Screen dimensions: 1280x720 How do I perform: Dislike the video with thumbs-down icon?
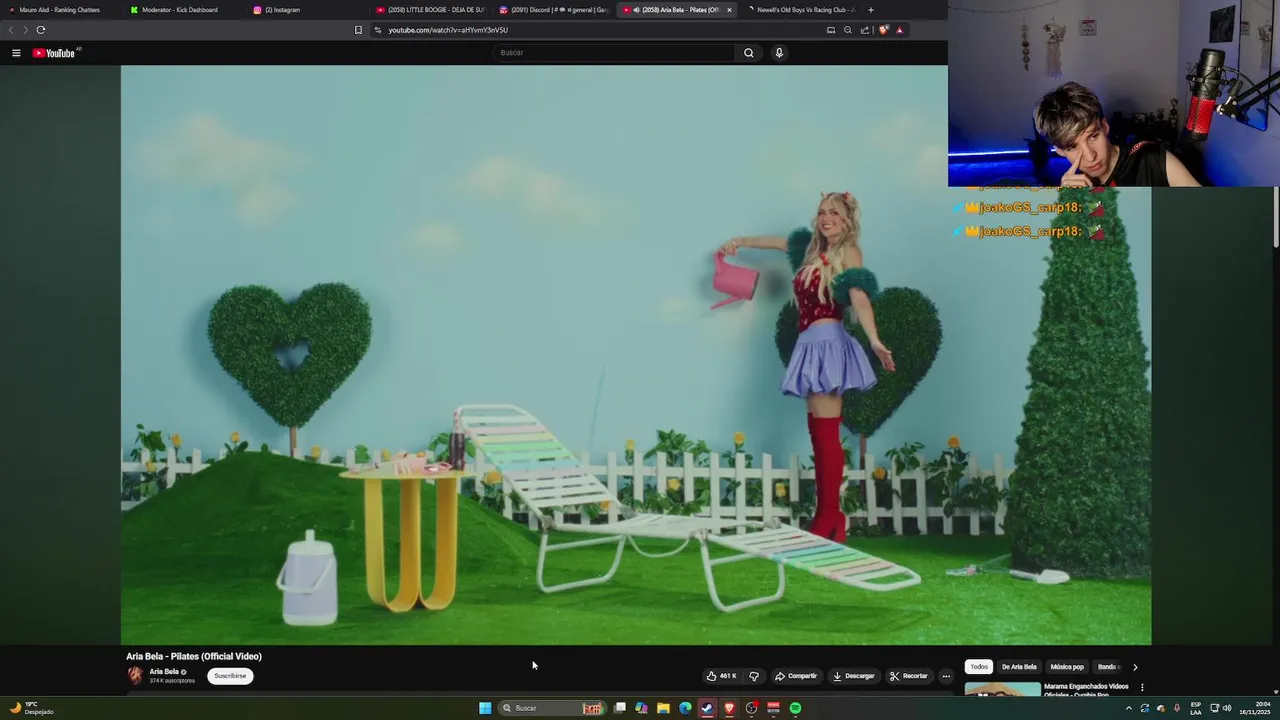[x=754, y=676]
